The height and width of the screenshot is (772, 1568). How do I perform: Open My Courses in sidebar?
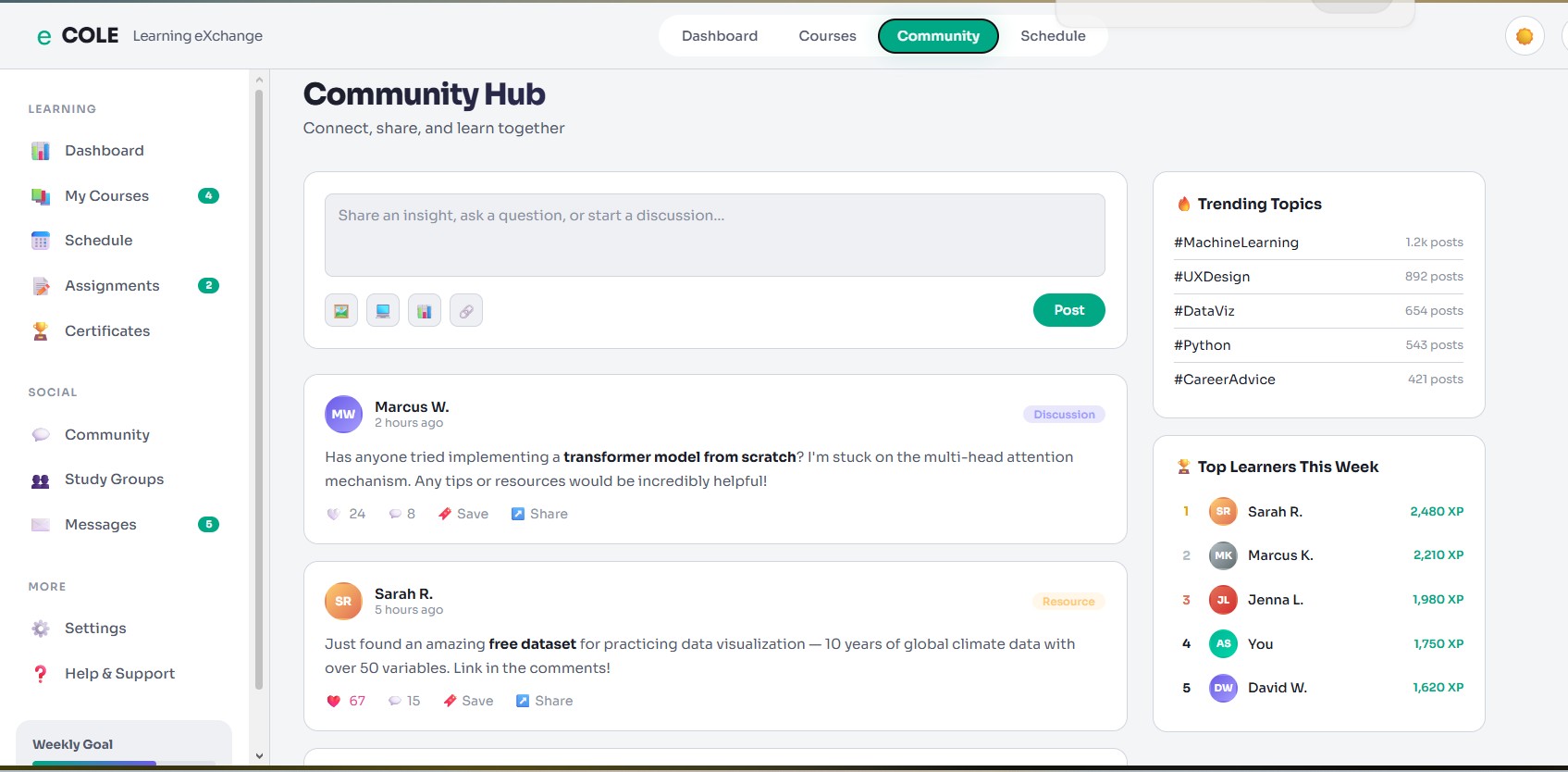pos(125,196)
